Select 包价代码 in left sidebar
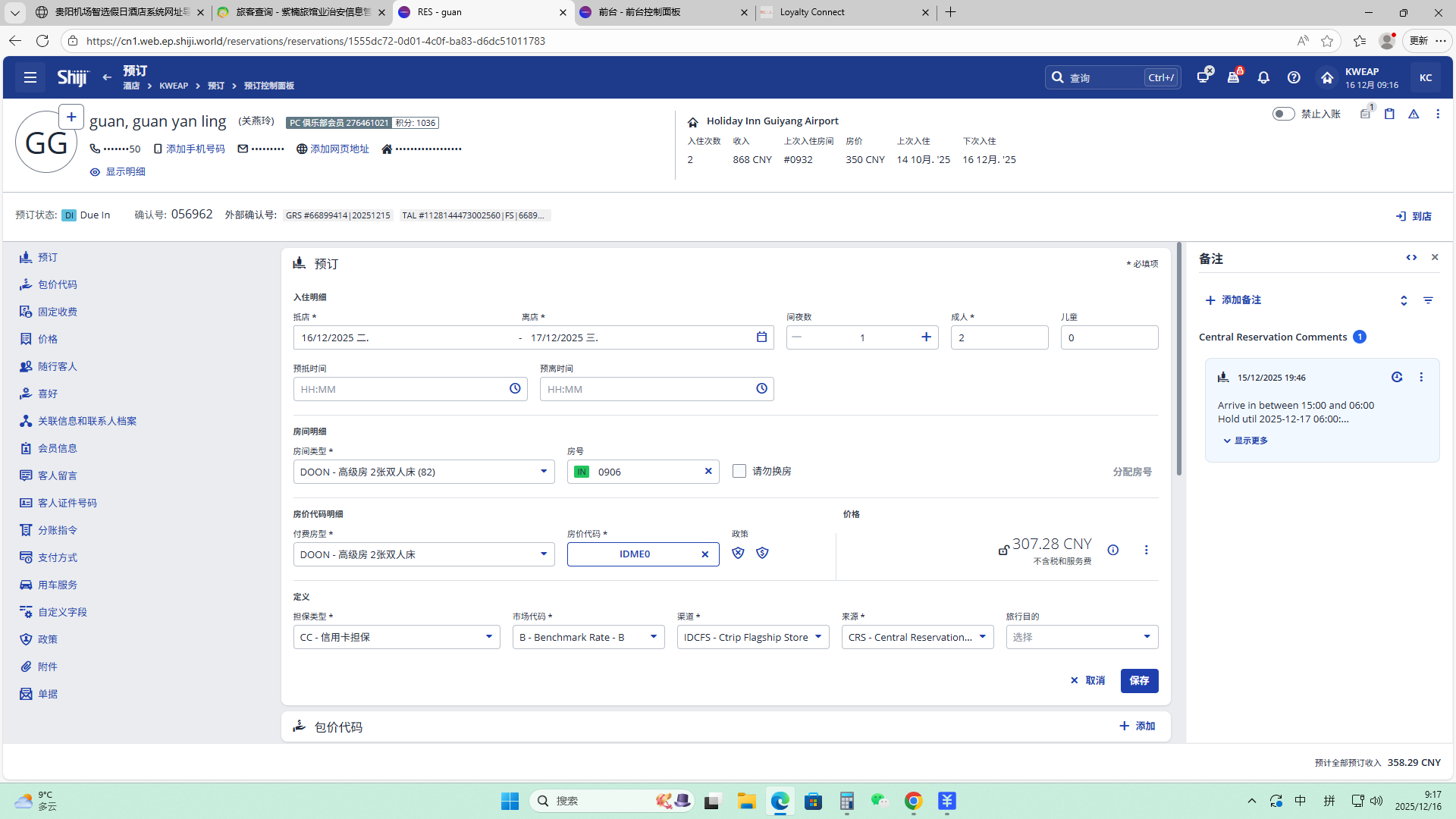 point(58,284)
